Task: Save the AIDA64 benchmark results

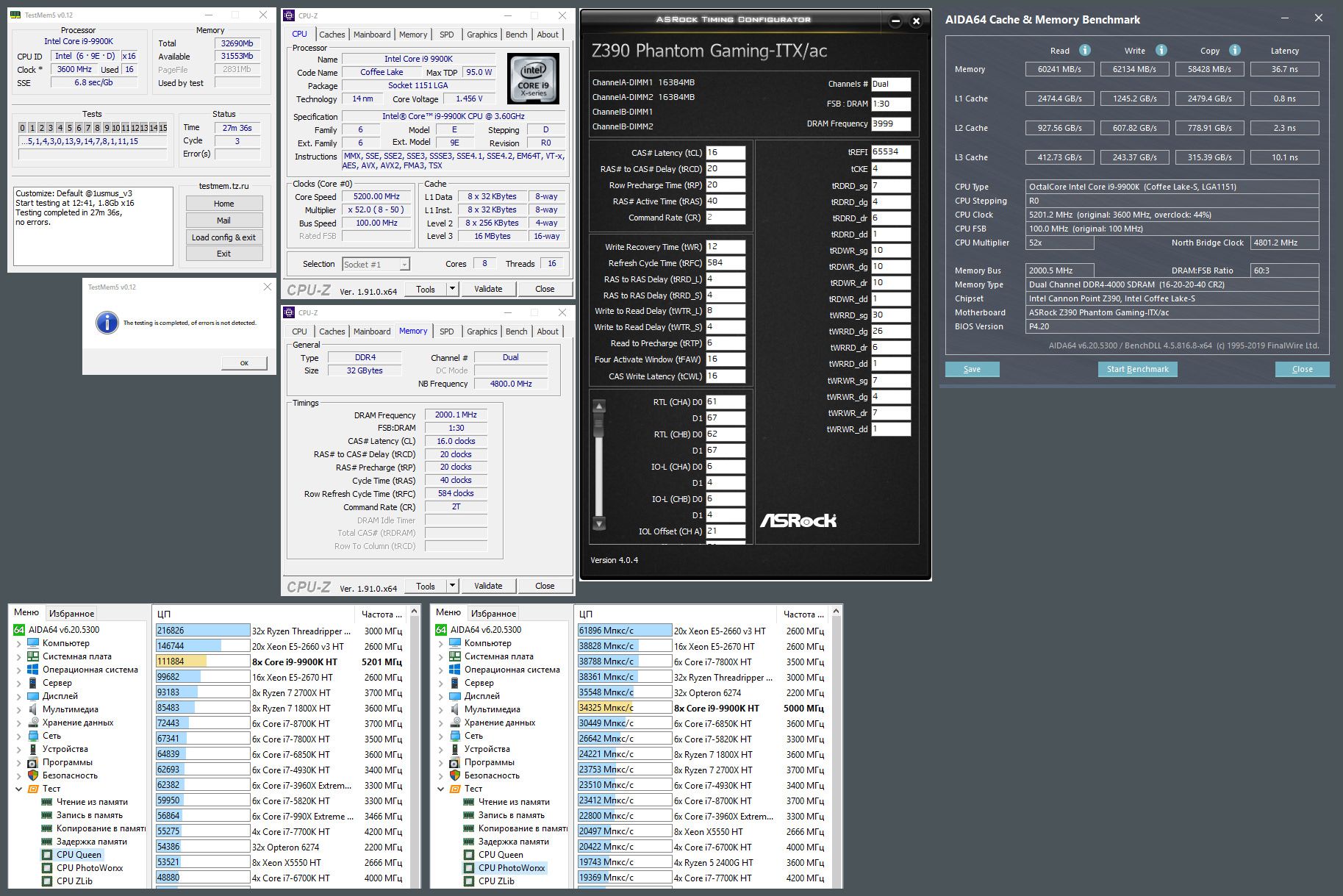Action: pos(972,369)
